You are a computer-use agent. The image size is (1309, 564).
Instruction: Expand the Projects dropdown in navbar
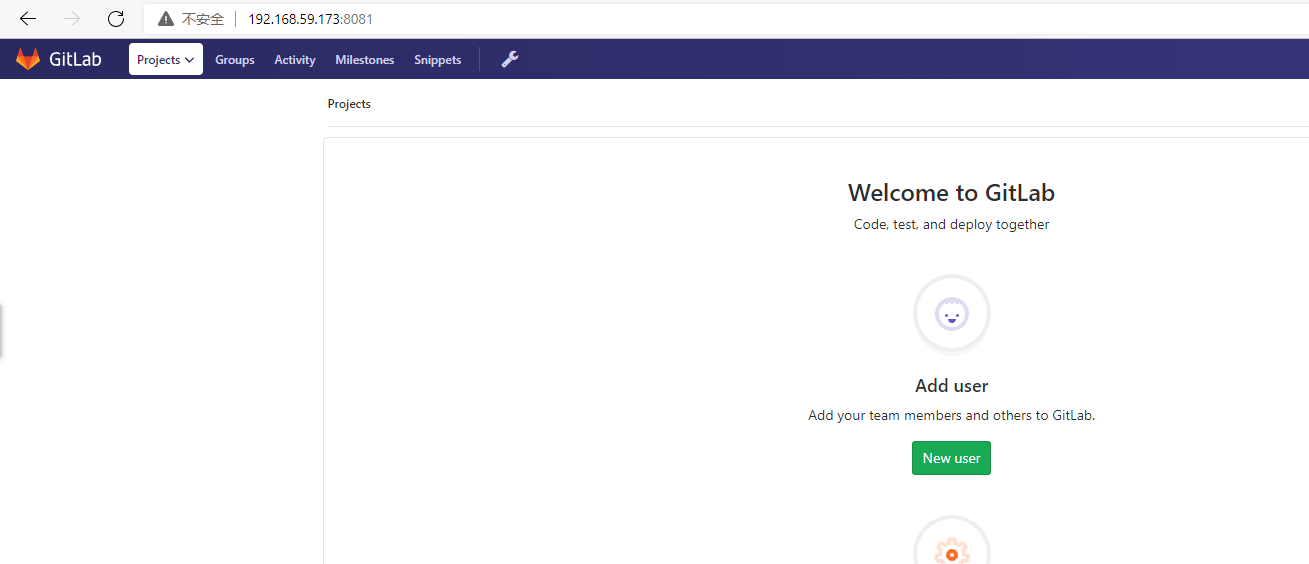point(166,59)
